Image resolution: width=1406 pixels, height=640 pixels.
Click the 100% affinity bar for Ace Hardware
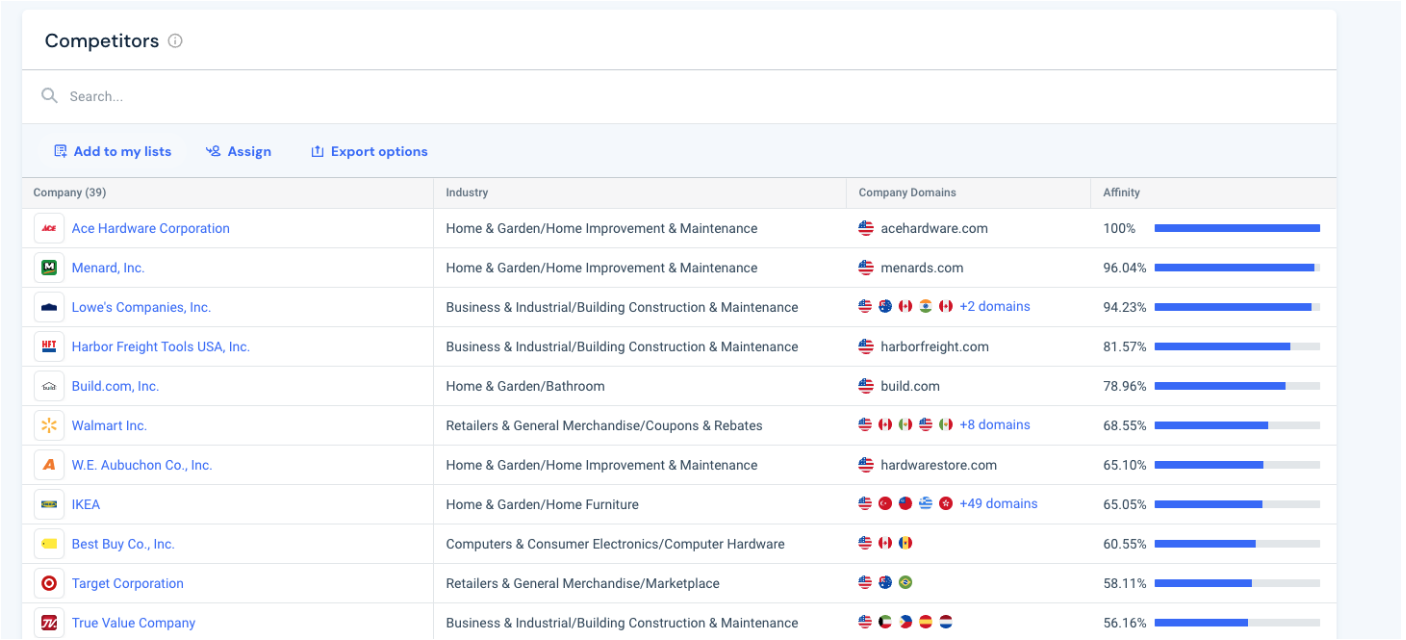click(x=1237, y=228)
